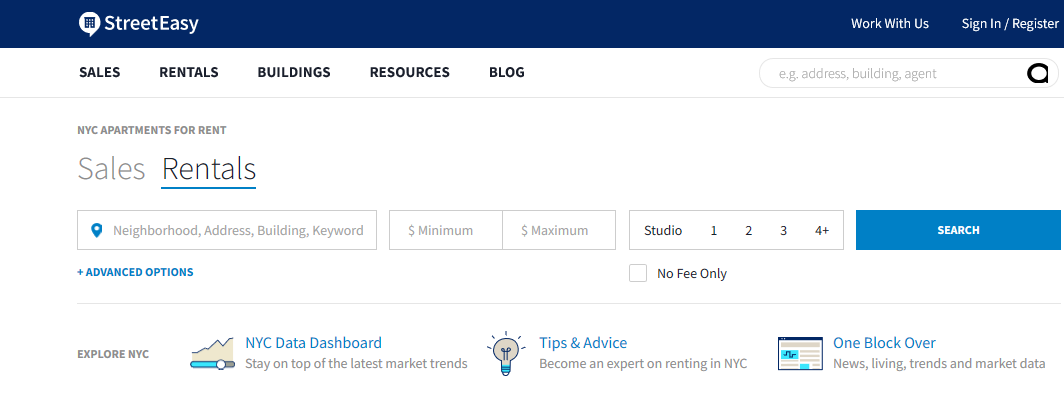1064x401 pixels.
Task: Open the BUILDINGS menu
Action: [294, 72]
